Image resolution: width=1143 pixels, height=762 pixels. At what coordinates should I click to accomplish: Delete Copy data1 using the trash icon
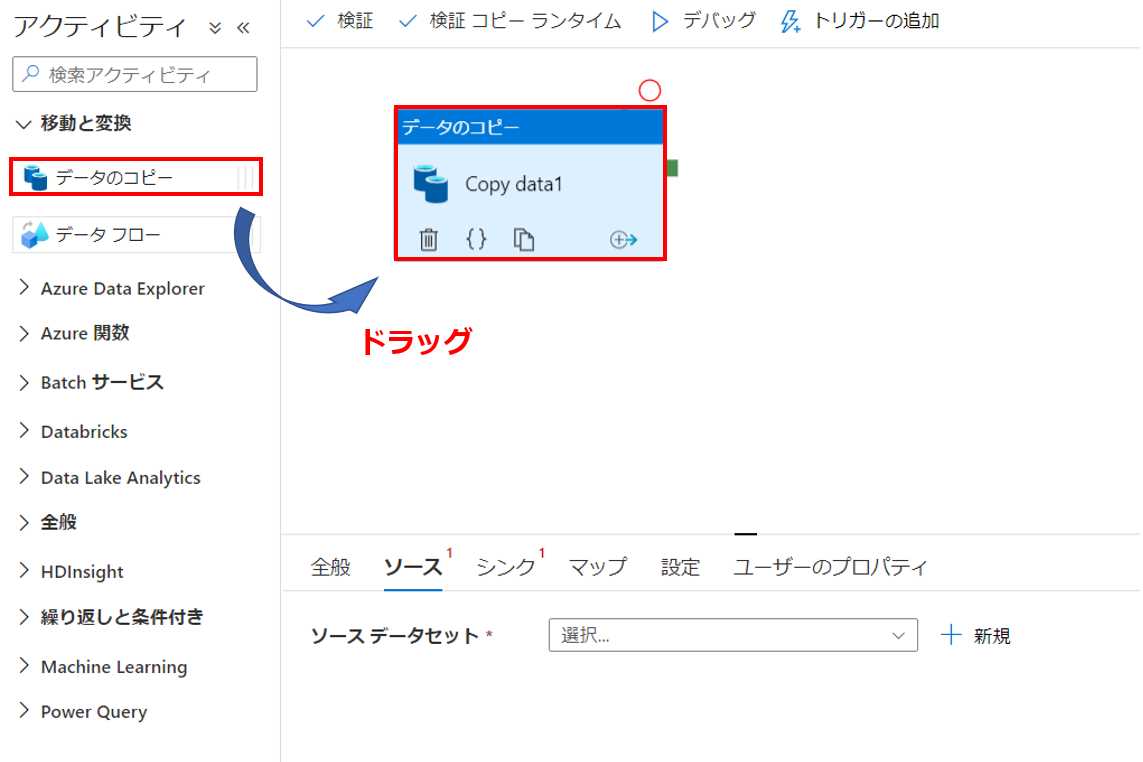tap(428, 239)
